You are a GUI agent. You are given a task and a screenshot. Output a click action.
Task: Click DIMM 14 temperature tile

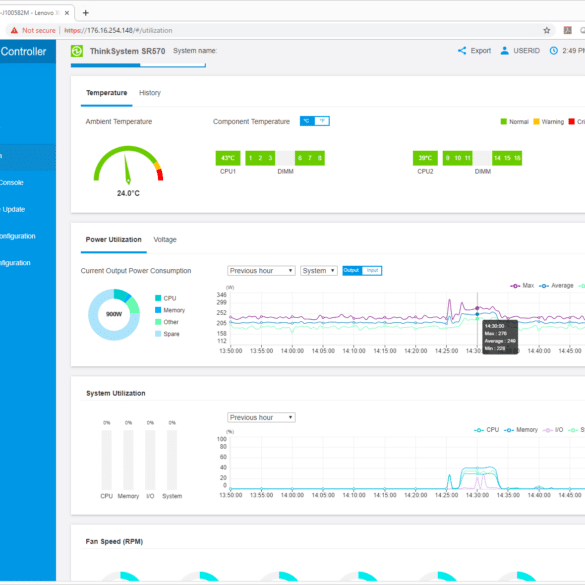(x=497, y=158)
